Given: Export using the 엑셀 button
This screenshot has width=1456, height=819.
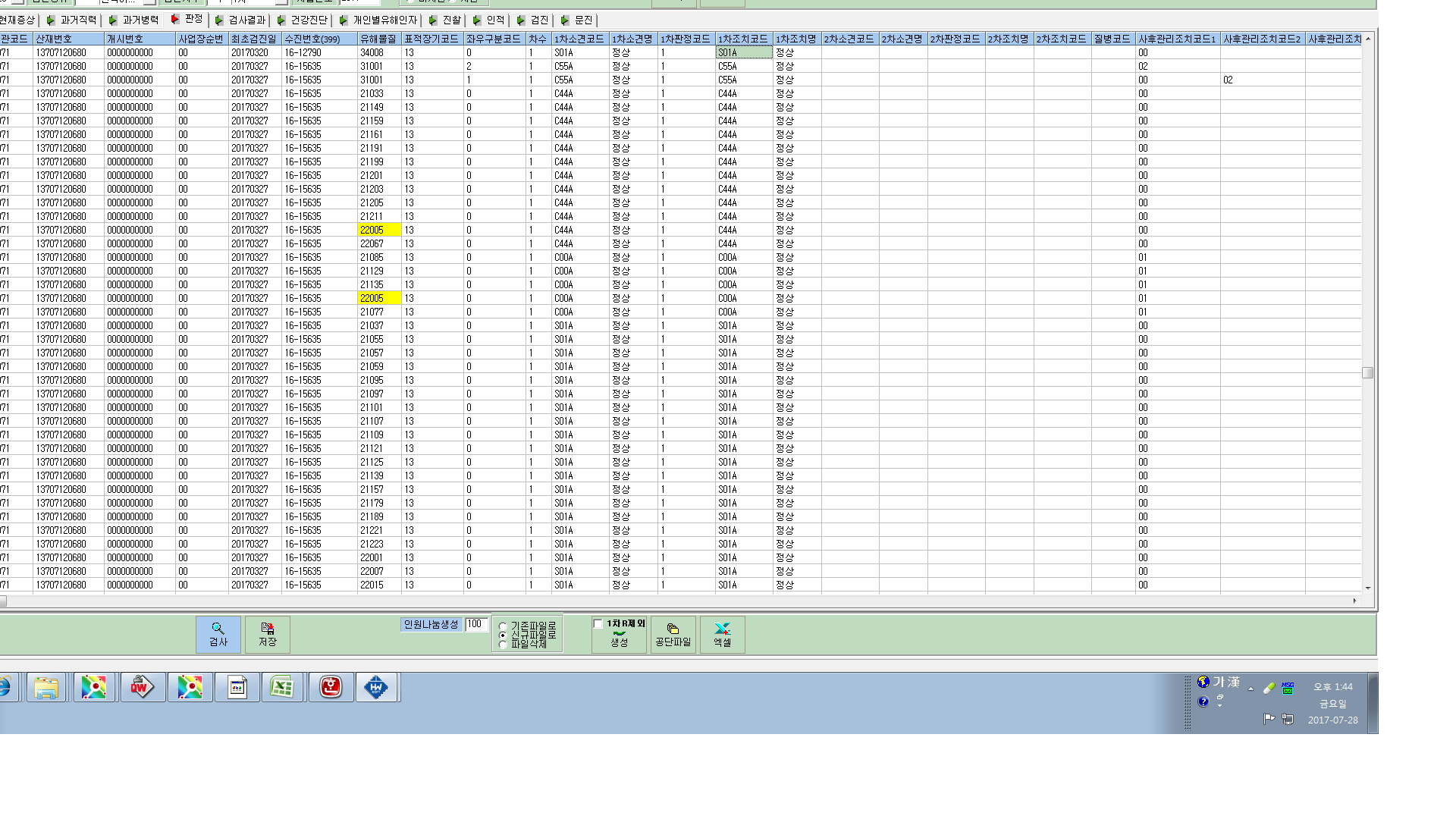Looking at the screenshot, I should tap(722, 634).
